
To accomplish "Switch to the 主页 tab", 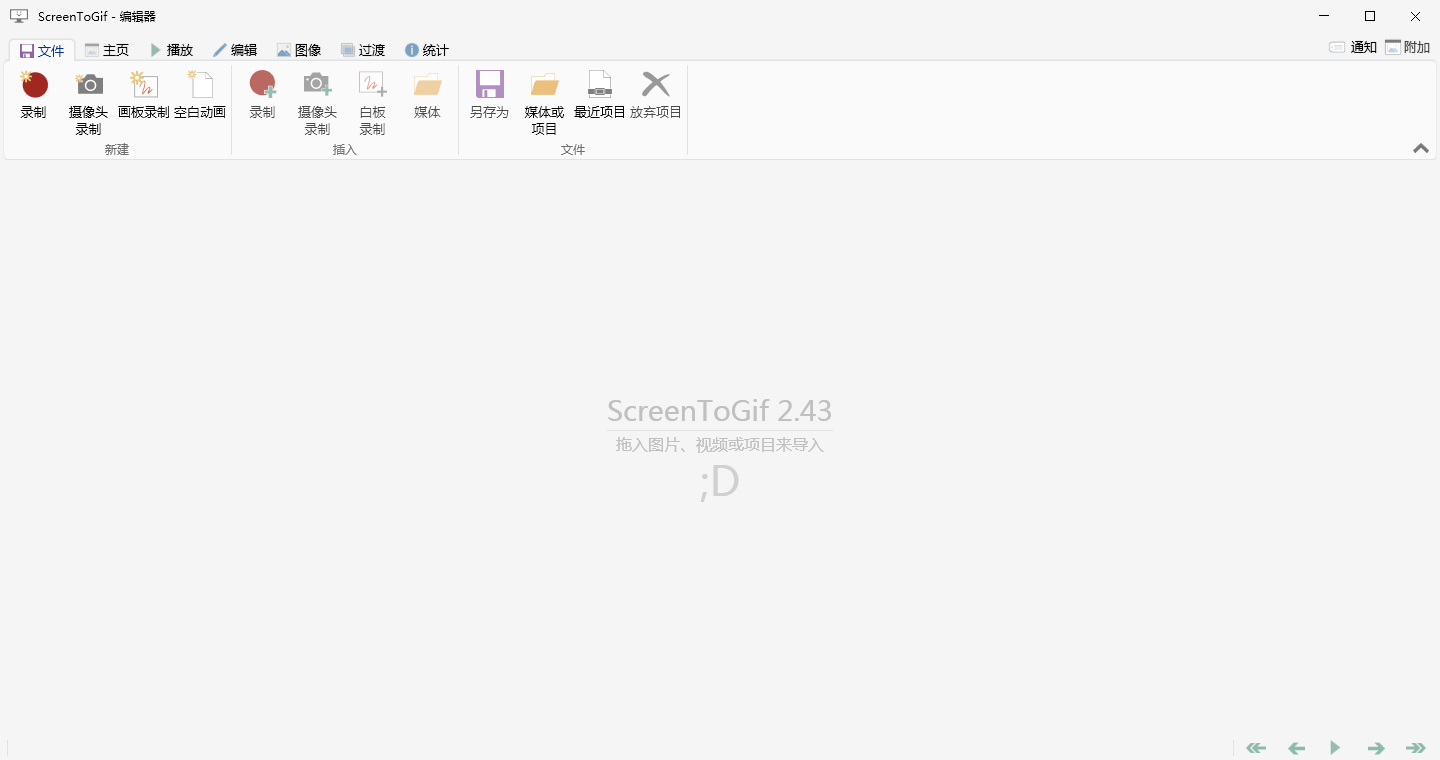I will point(107,50).
